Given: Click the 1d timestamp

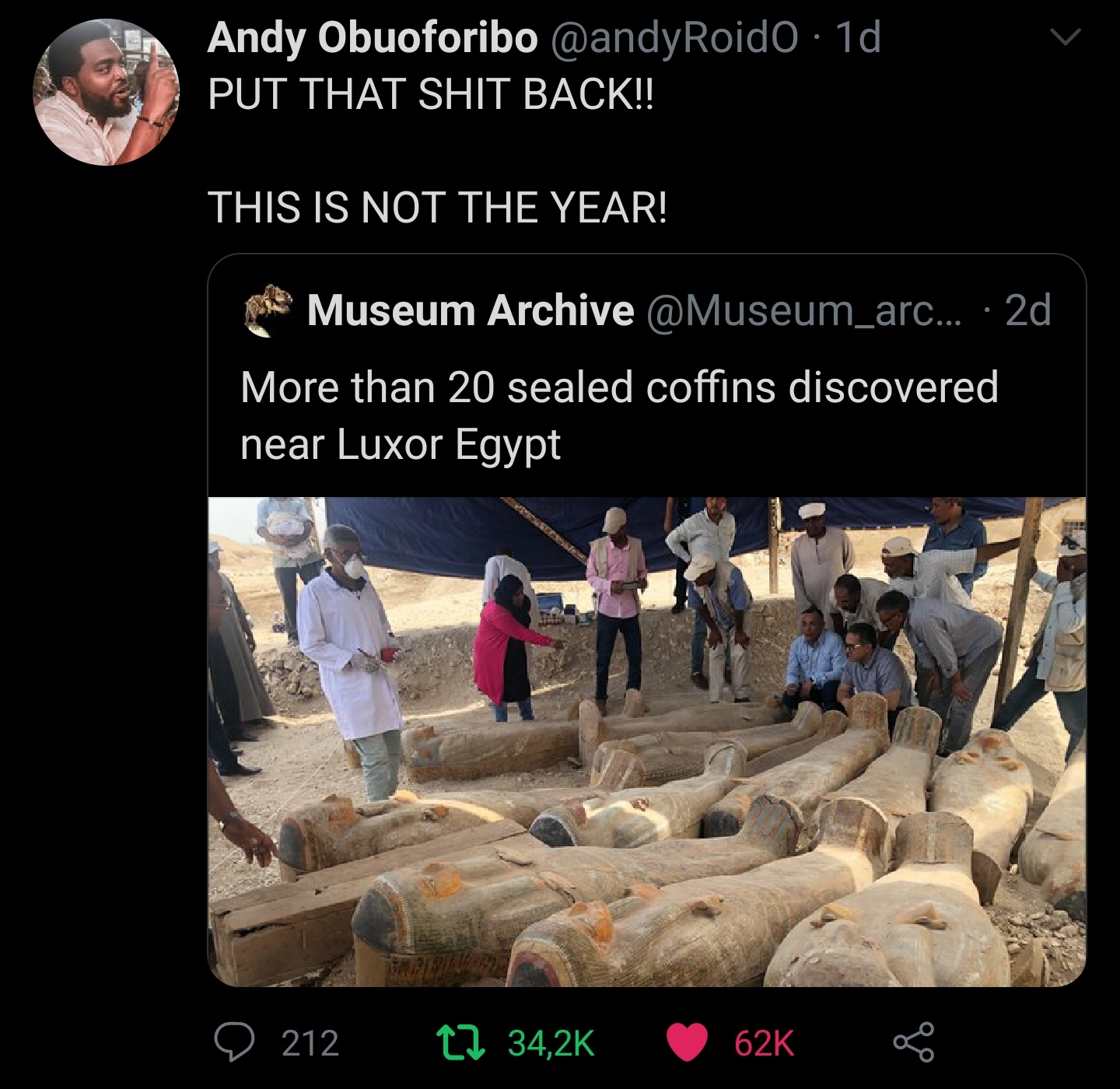Looking at the screenshot, I should pyautogui.click(x=857, y=38).
